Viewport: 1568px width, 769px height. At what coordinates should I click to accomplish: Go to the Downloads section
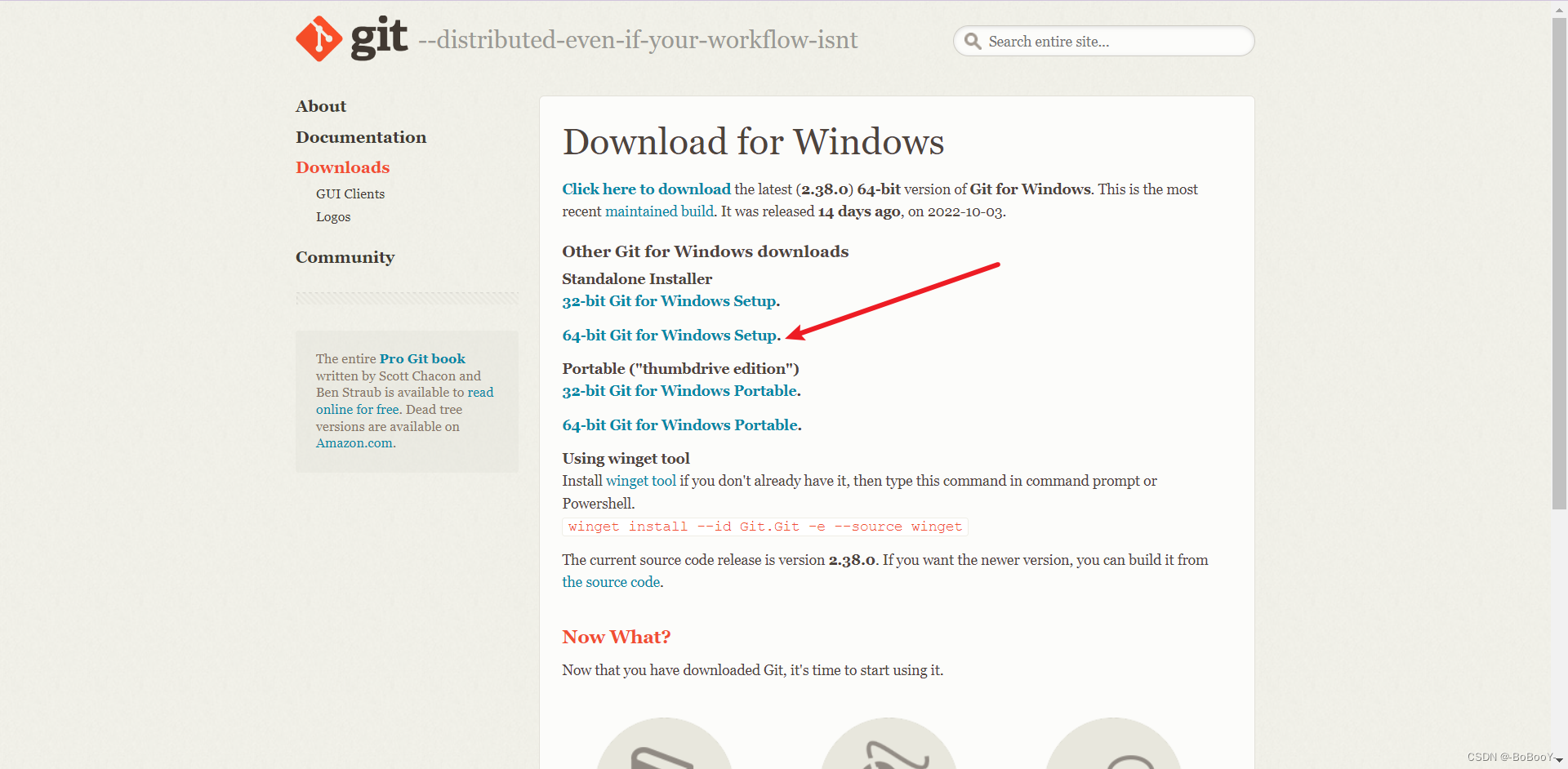tap(343, 167)
